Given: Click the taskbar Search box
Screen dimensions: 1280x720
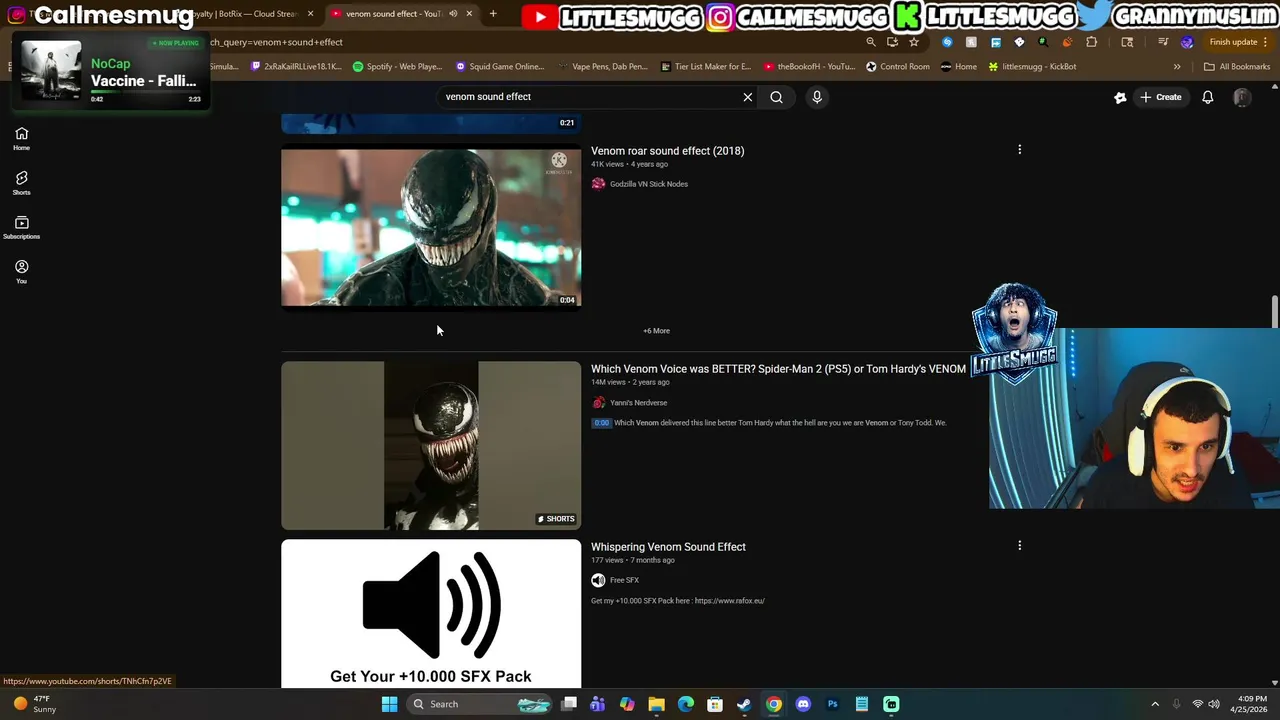Looking at the screenshot, I should click(x=481, y=704).
